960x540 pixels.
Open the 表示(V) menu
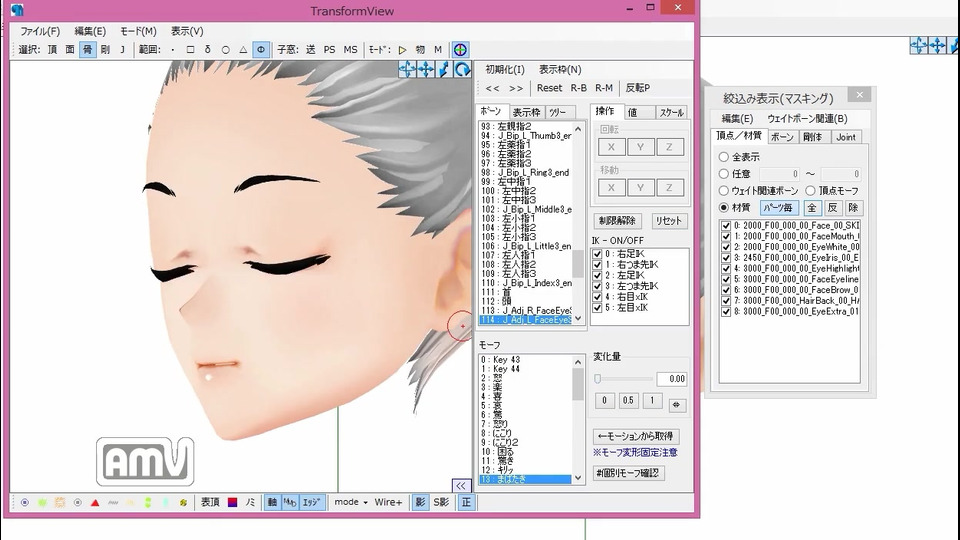click(x=186, y=31)
